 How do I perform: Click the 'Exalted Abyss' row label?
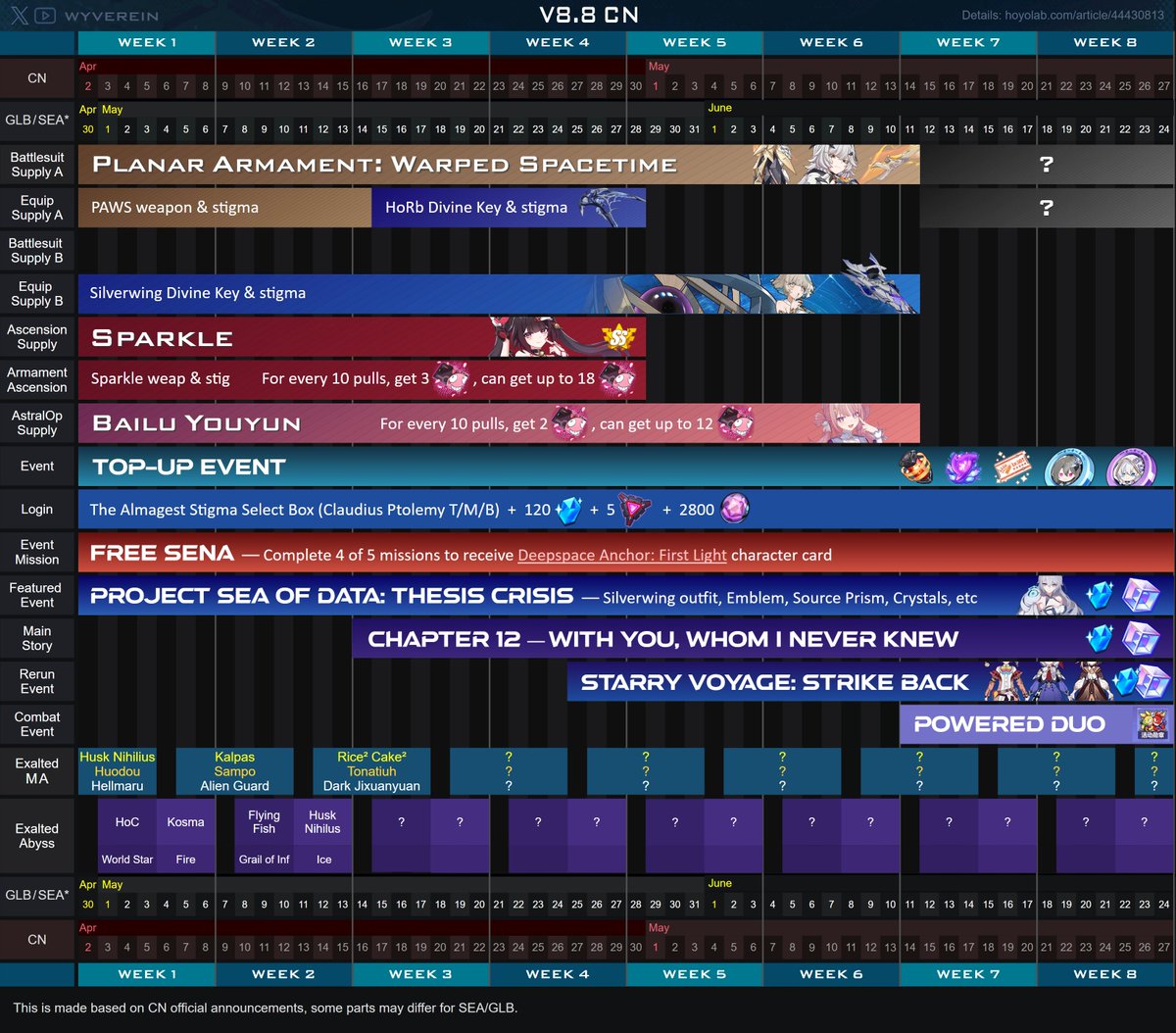pos(37,835)
